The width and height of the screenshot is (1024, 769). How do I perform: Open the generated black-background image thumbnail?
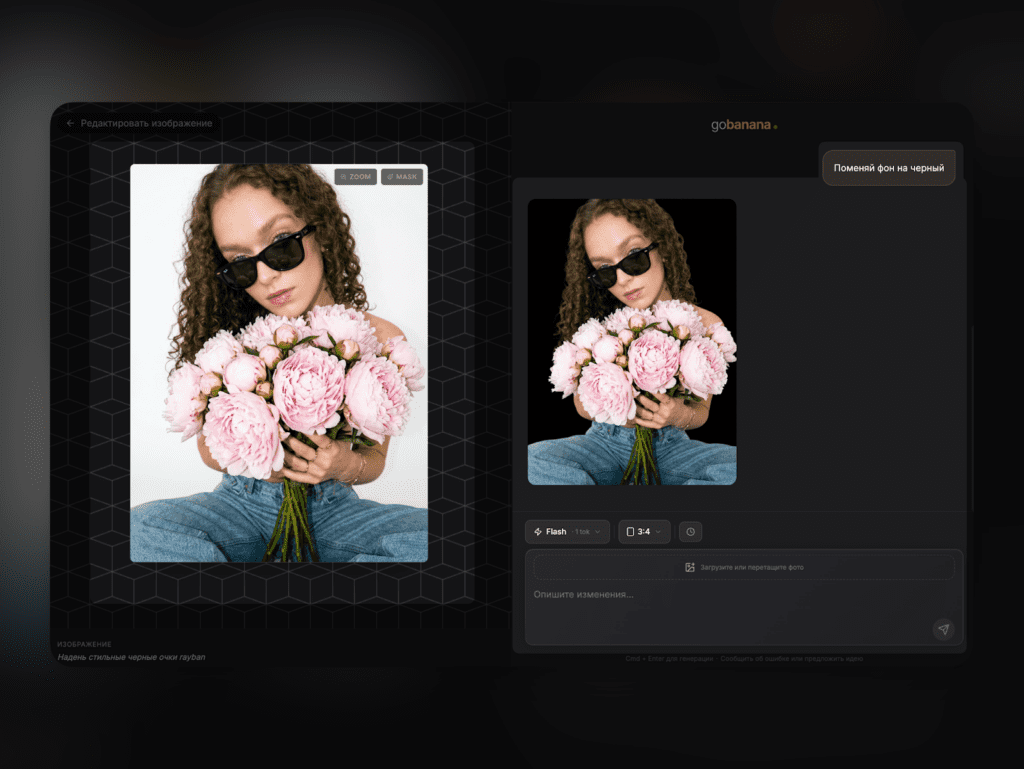coord(632,341)
